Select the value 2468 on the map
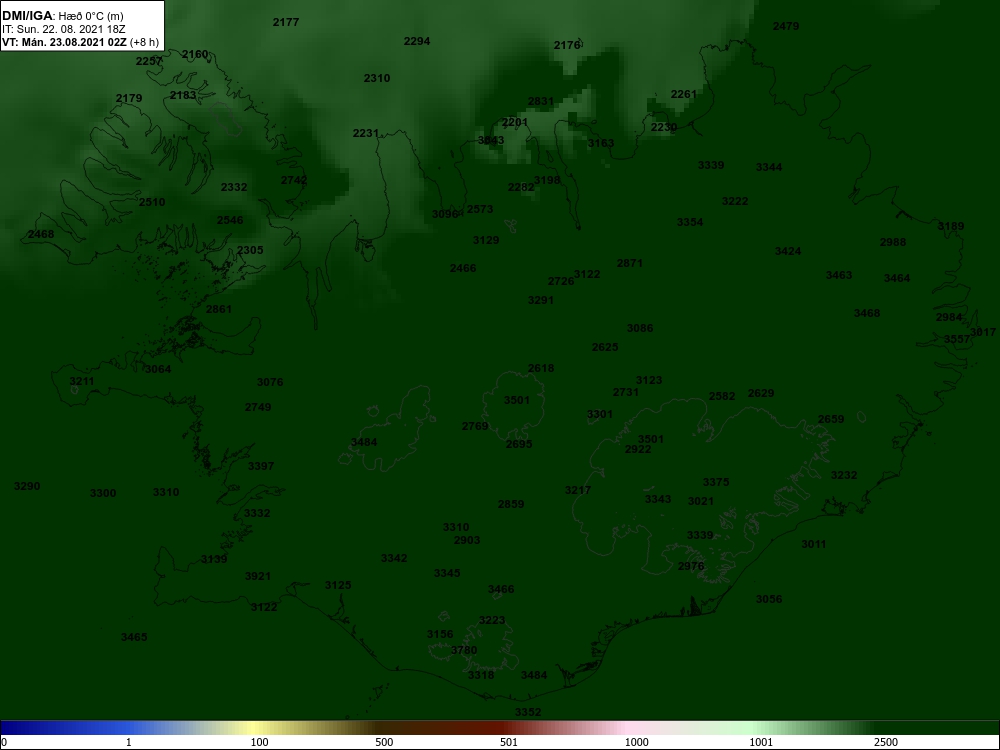1000x750 pixels. 41,235
